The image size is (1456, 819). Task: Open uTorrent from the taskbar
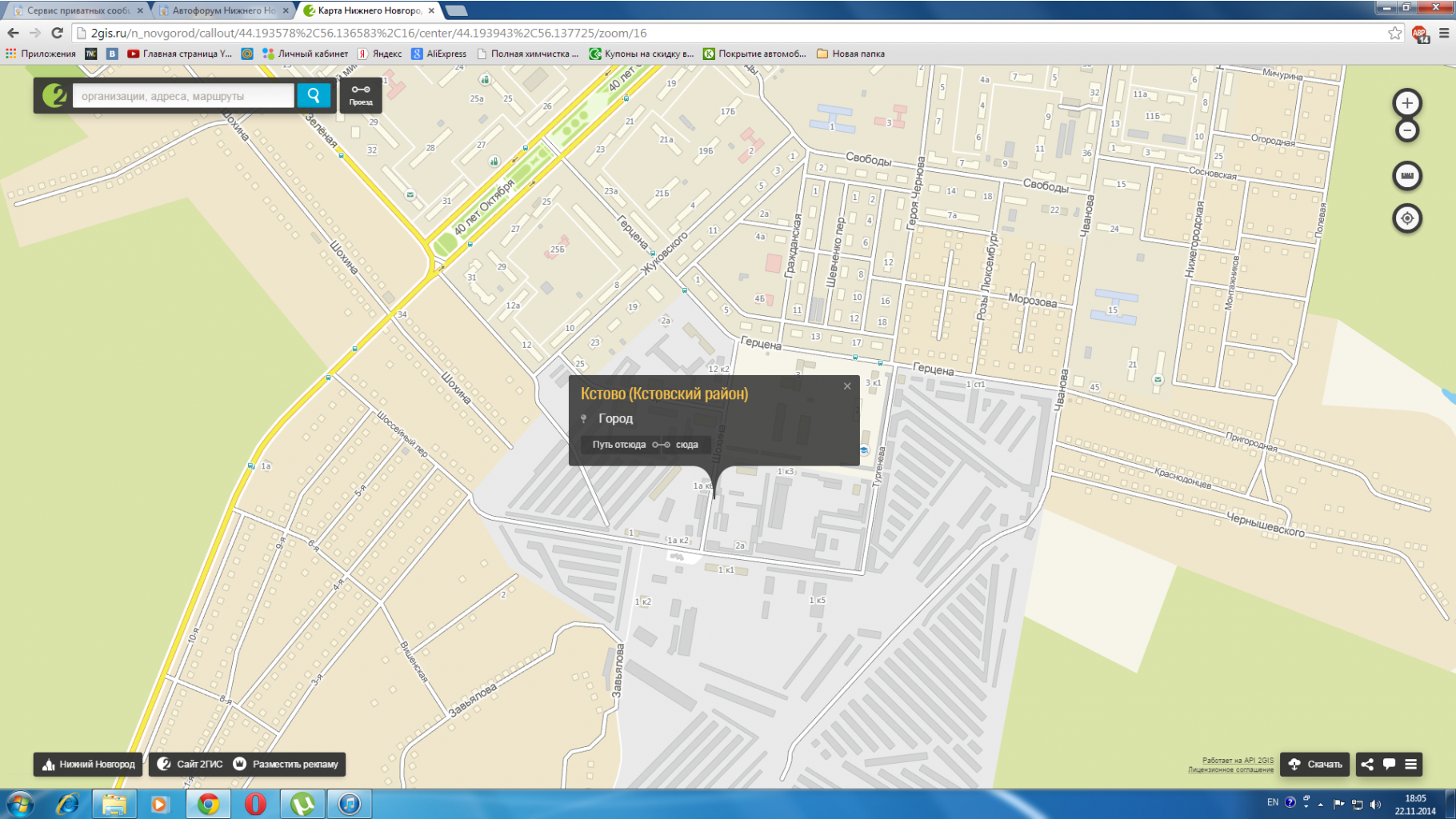click(x=302, y=804)
